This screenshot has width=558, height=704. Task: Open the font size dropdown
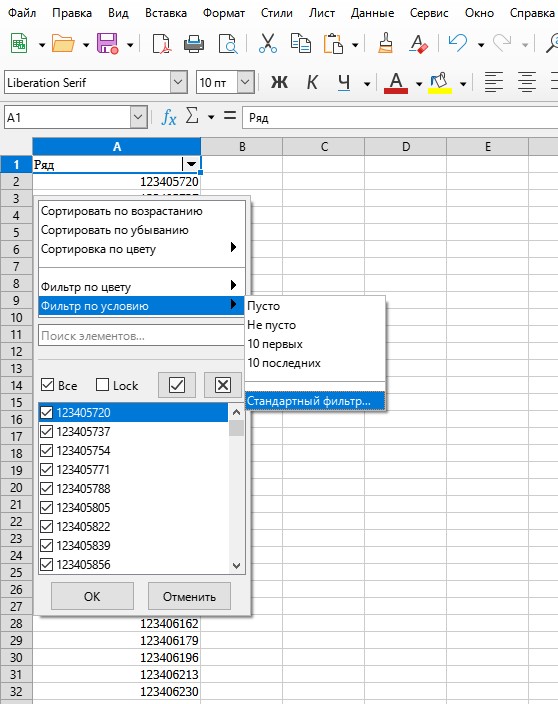245,83
